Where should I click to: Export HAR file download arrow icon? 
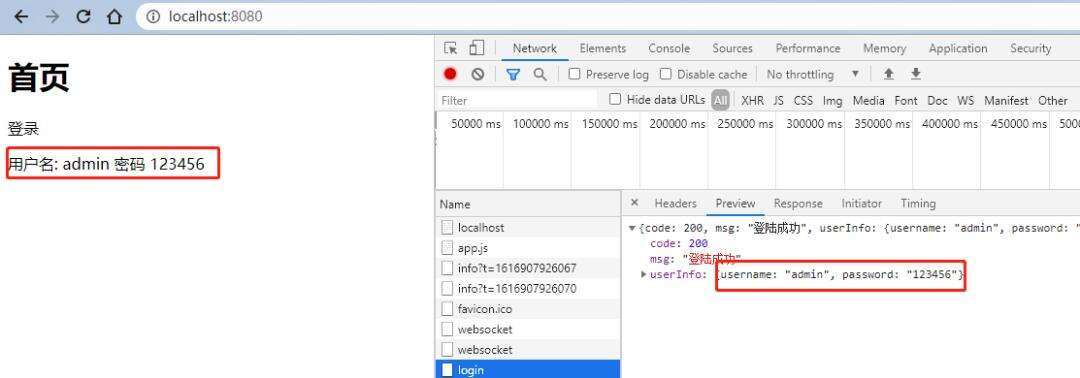[x=915, y=74]
